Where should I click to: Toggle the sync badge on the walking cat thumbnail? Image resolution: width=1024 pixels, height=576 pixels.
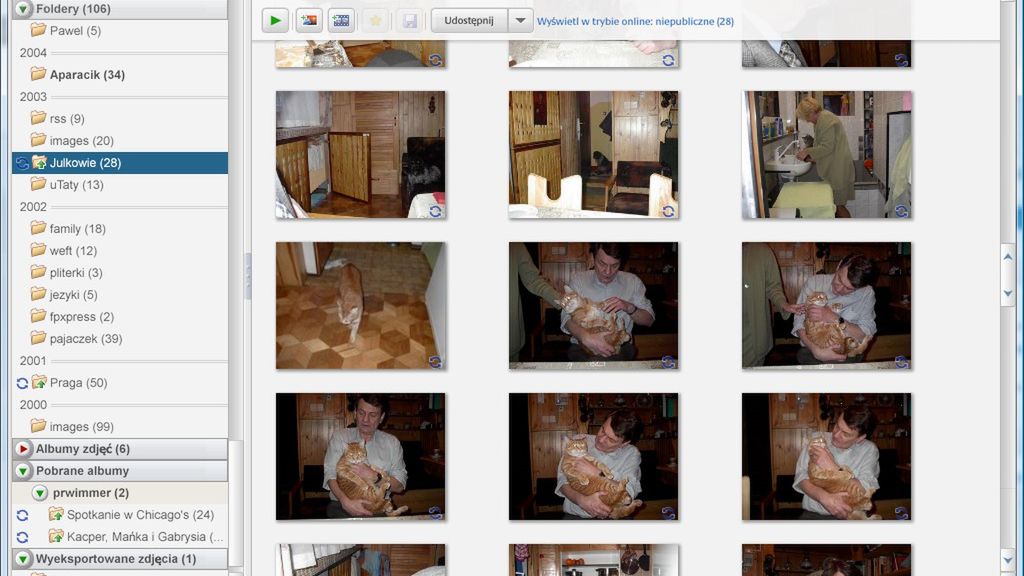click(434, 360)
